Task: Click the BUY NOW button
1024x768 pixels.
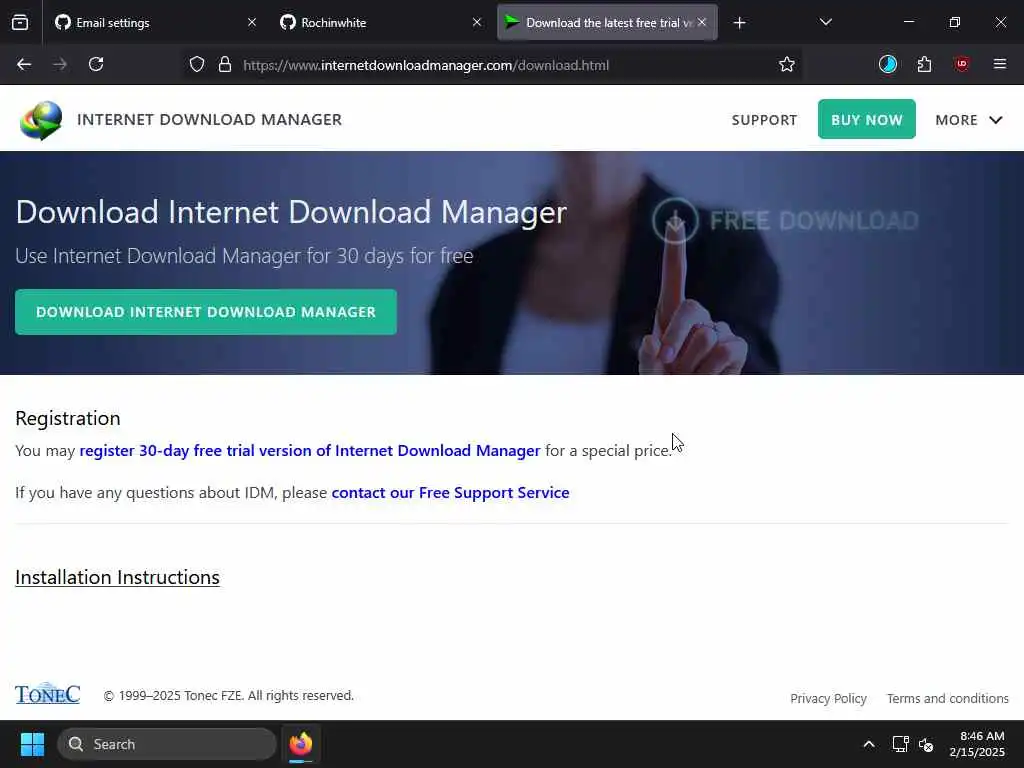Action: point(867,120)
